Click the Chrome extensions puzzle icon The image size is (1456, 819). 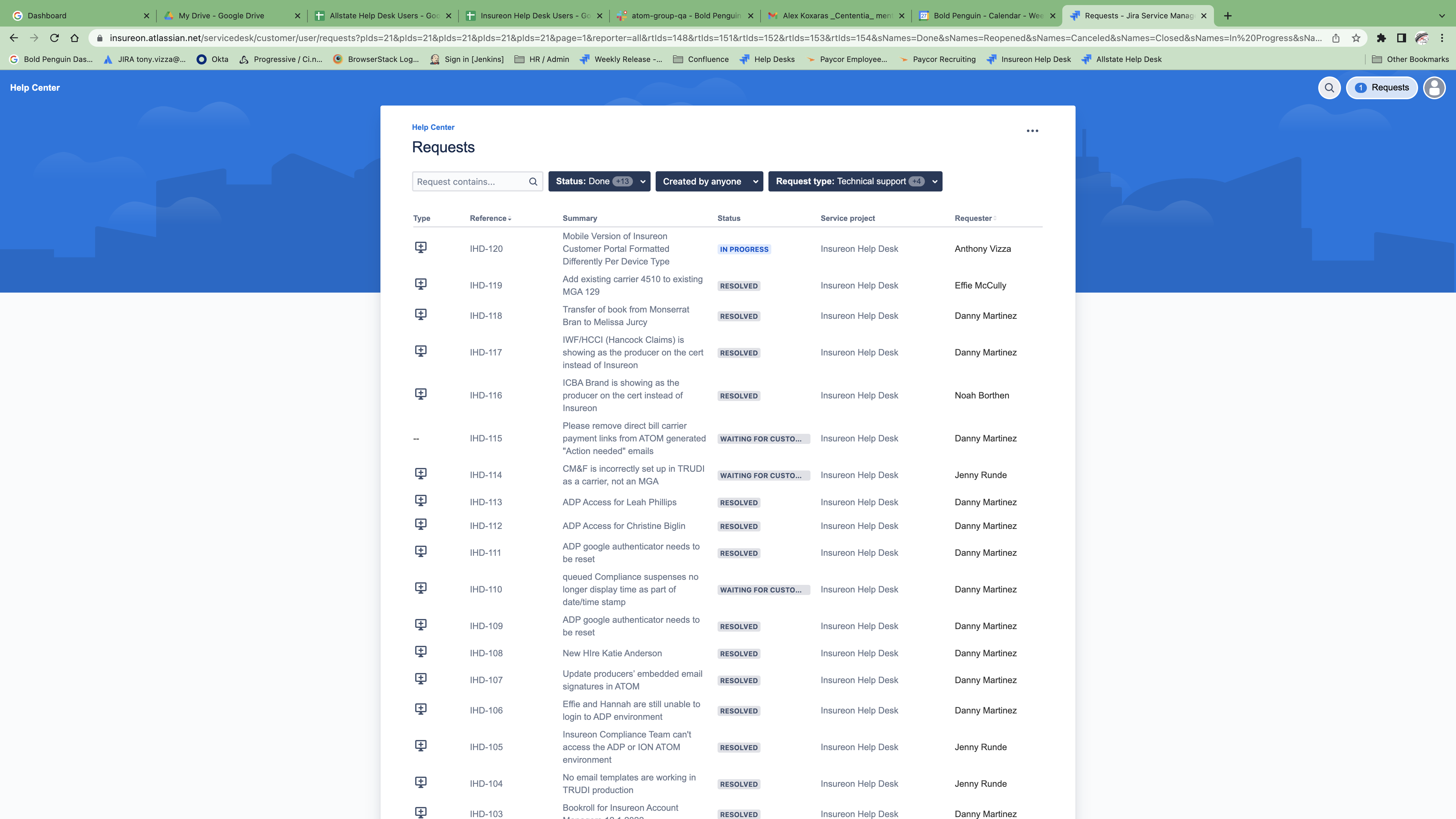click(x=1381, y=38)
